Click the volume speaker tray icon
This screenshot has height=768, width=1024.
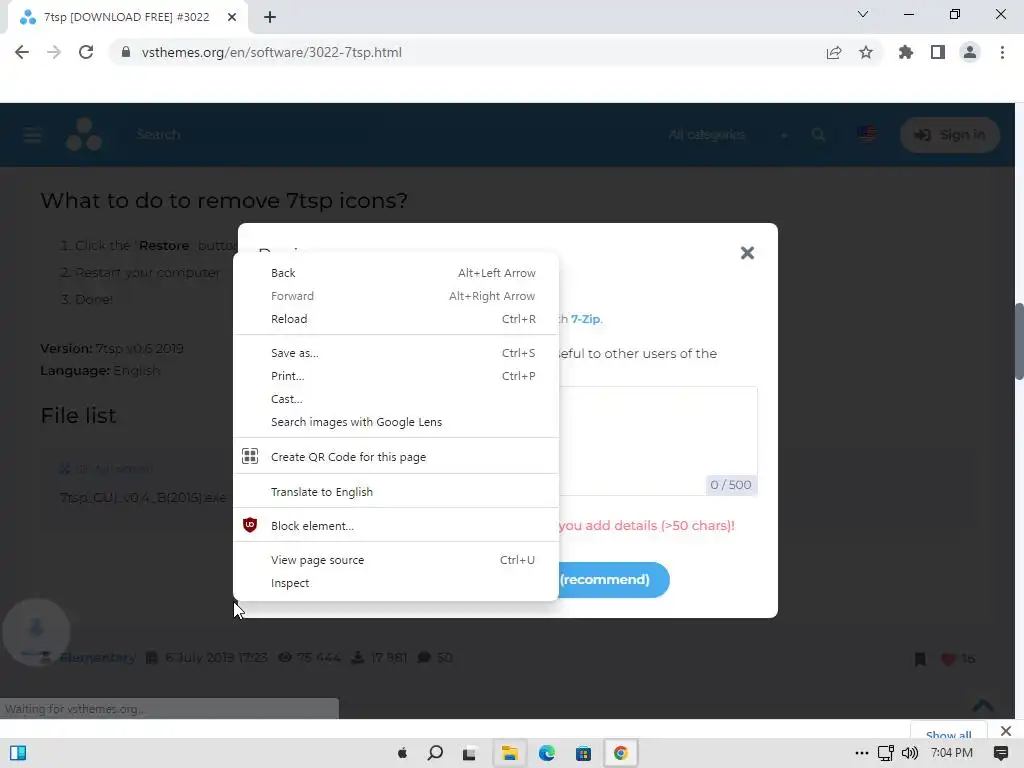909,753
